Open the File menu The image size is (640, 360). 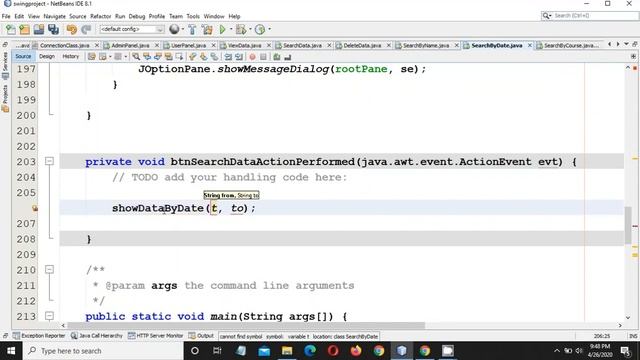coord(6,16)
